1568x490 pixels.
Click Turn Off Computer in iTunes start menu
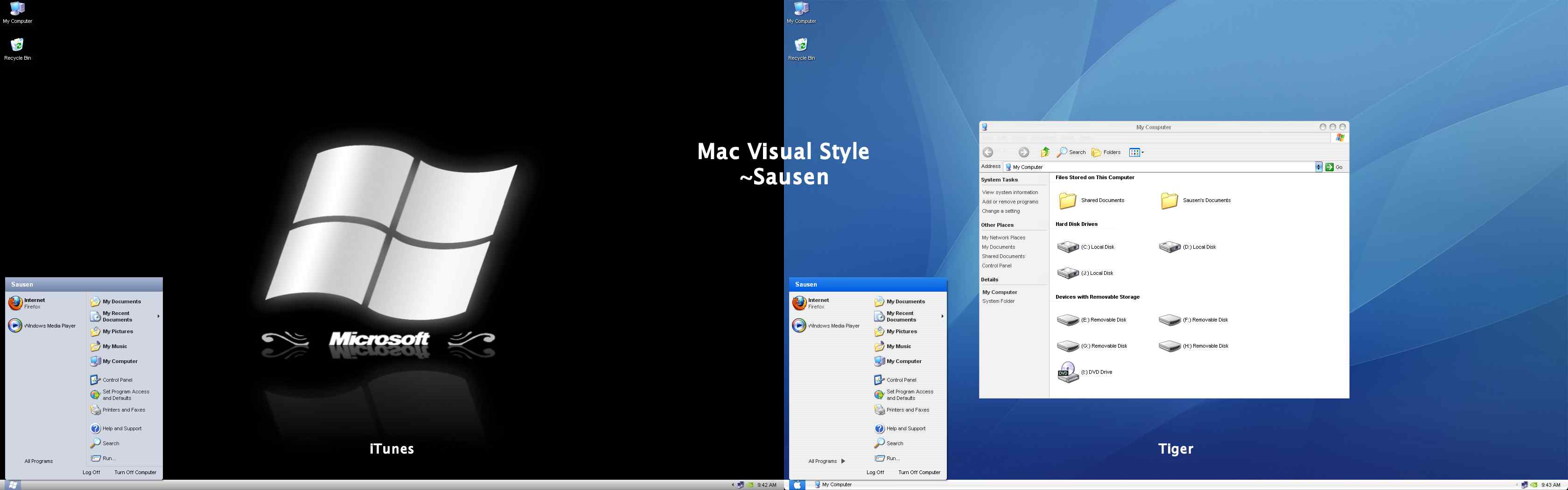pos(135,472)
